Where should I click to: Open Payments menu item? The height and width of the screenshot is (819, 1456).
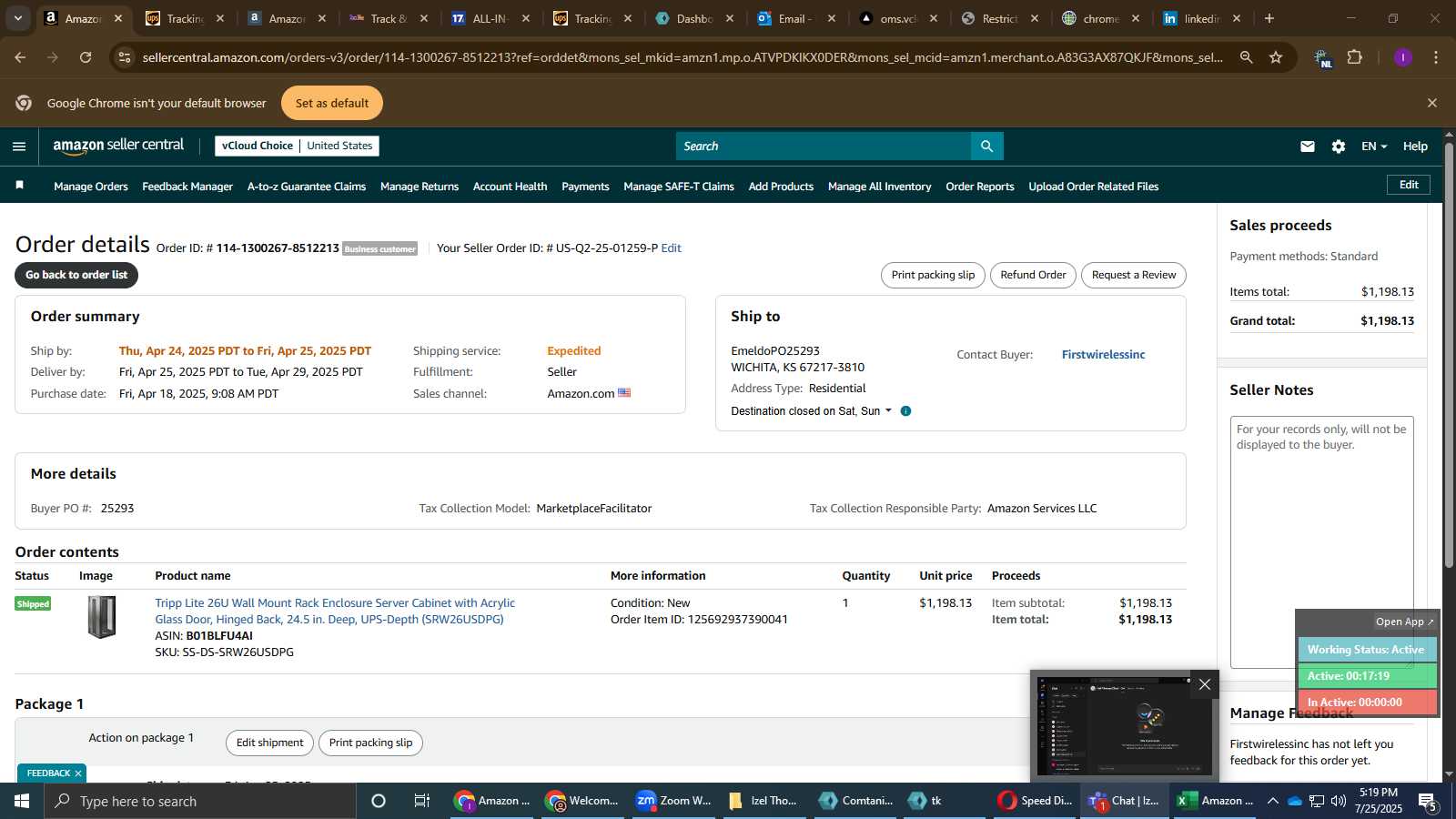pyautogui.click(x=585, y=186)
